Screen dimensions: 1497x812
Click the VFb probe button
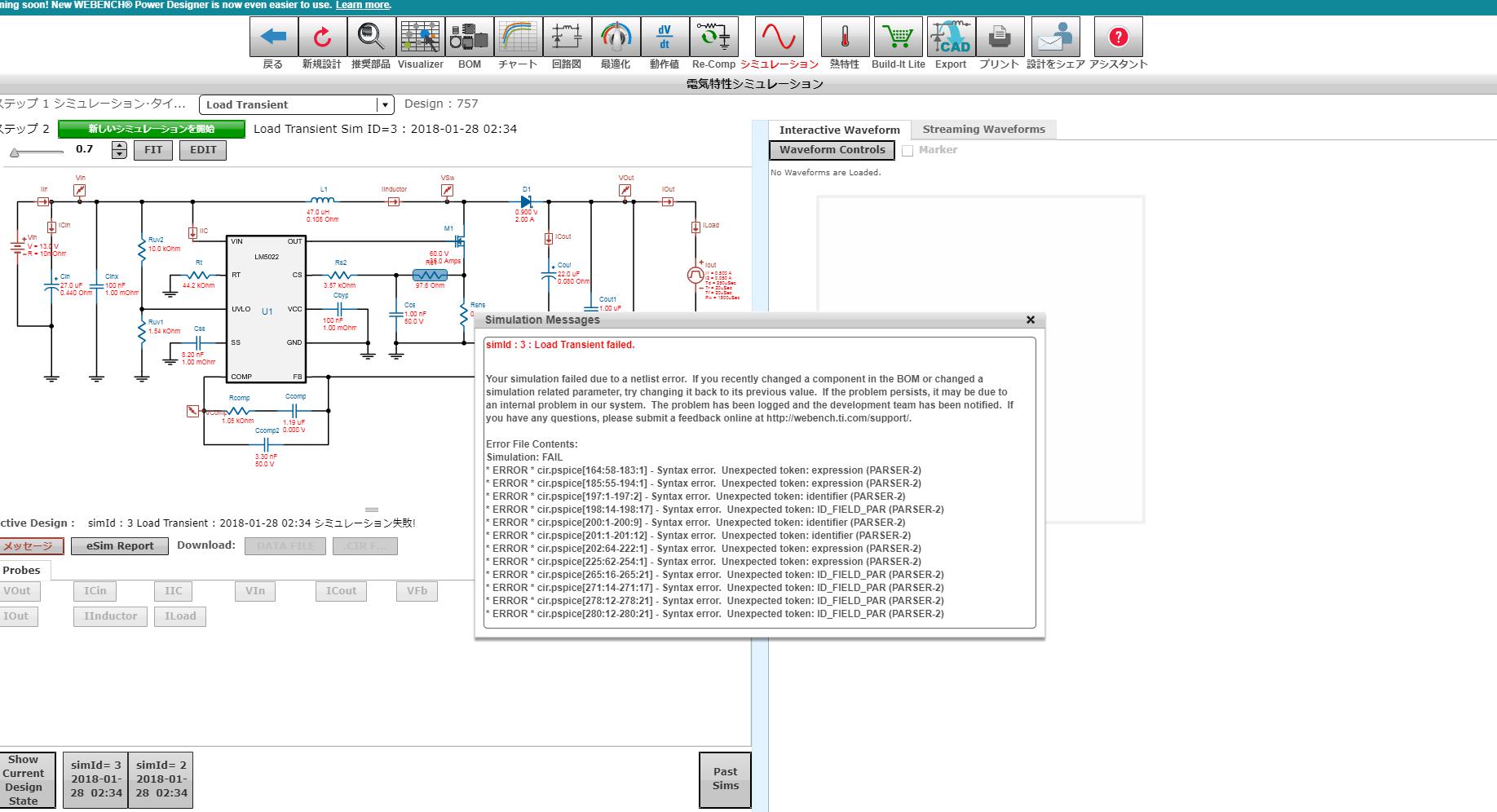coord(417,591)
